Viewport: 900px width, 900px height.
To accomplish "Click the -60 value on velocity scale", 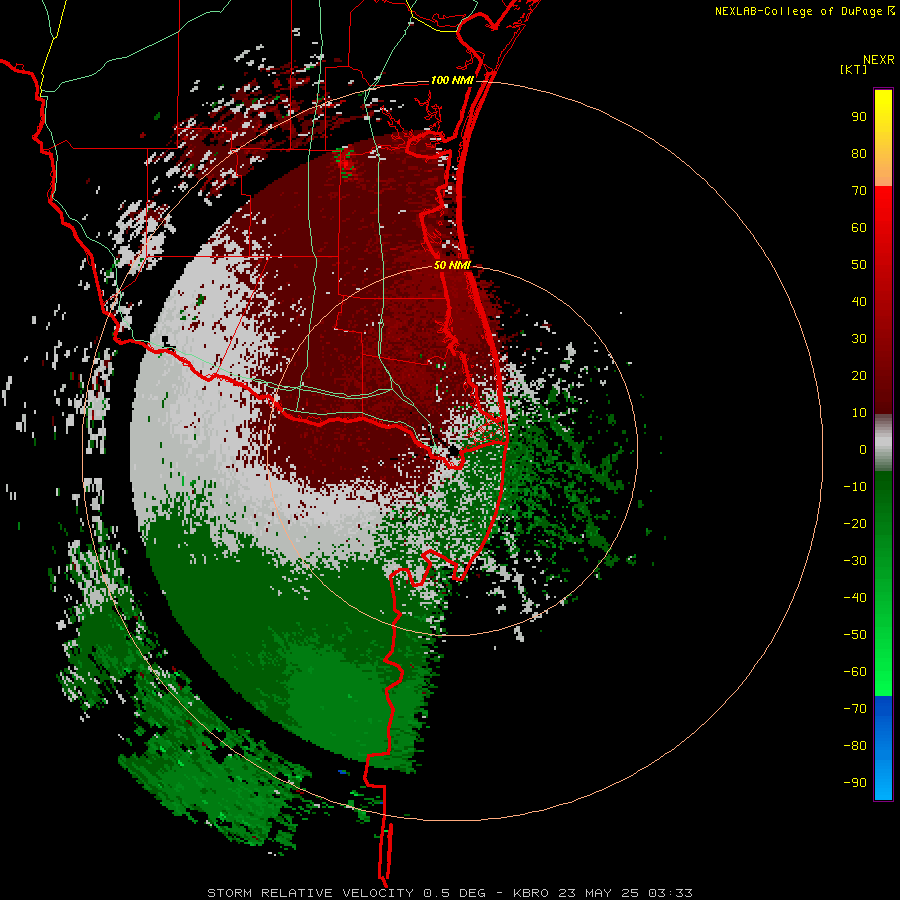I will 855,672.
